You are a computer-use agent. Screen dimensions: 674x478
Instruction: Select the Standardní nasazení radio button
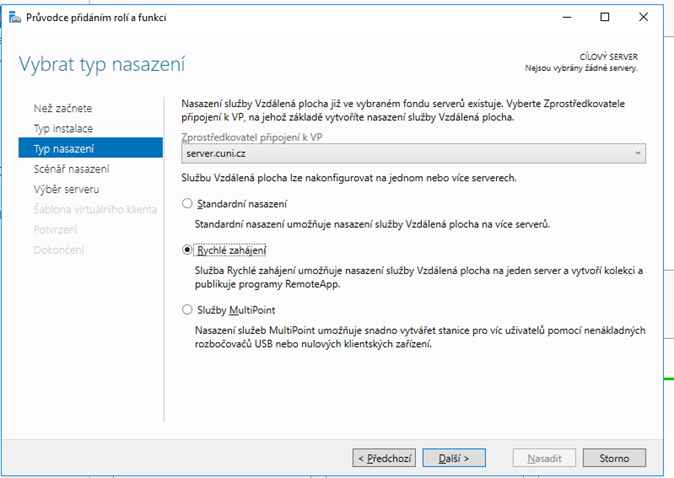[186, 204]
